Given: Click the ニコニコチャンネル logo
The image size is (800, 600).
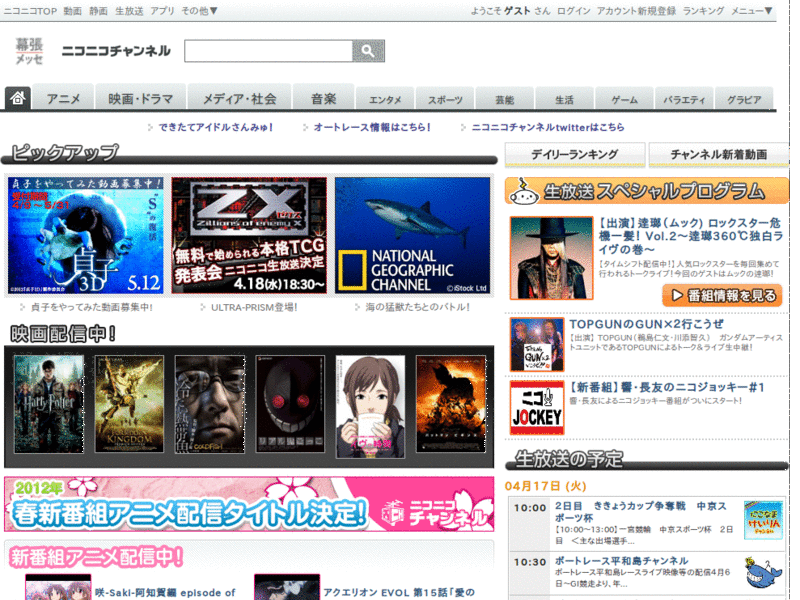Looking at the screenshot, I should [116, 51].
